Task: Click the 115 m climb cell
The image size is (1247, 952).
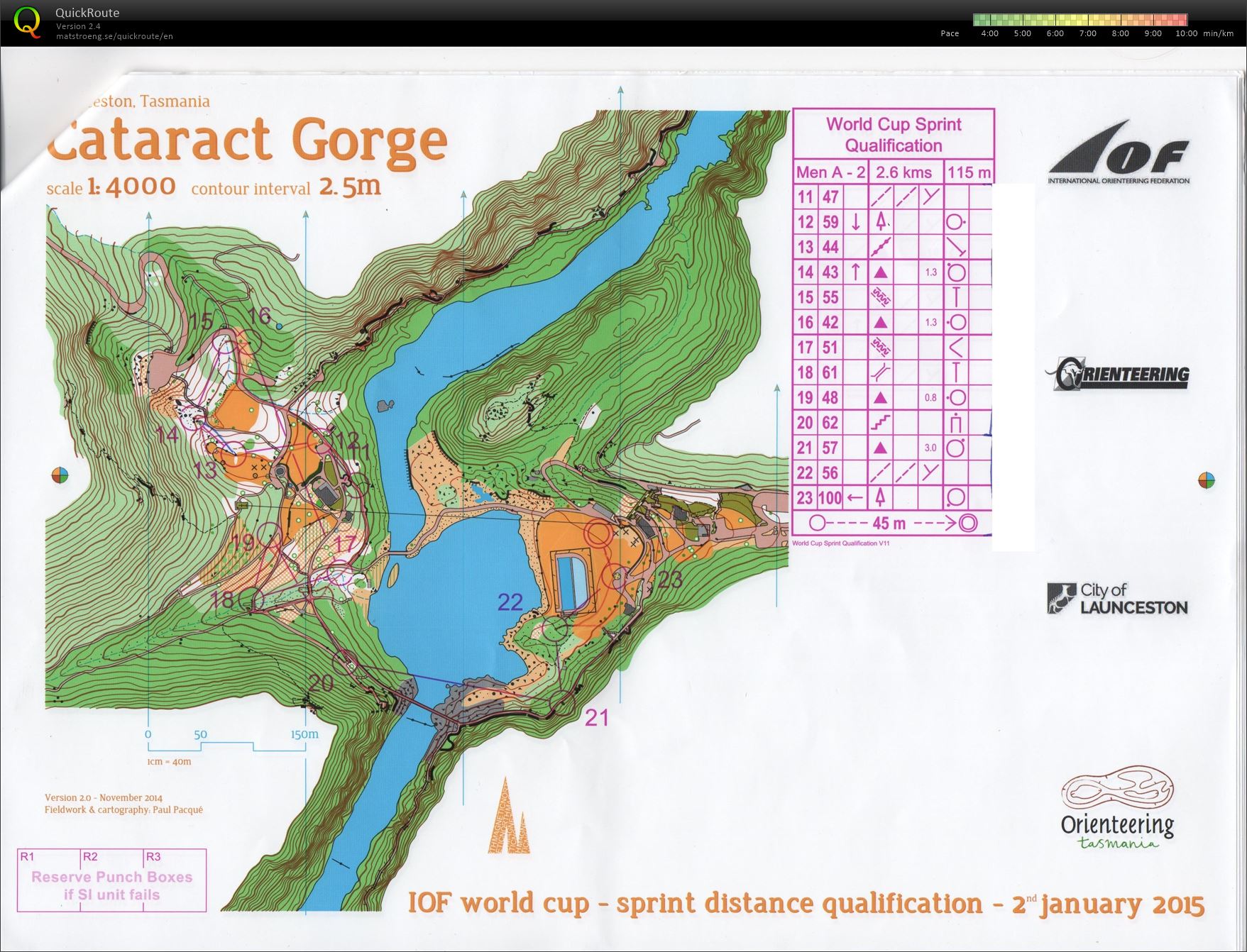Action: click(x=969, y=172)
